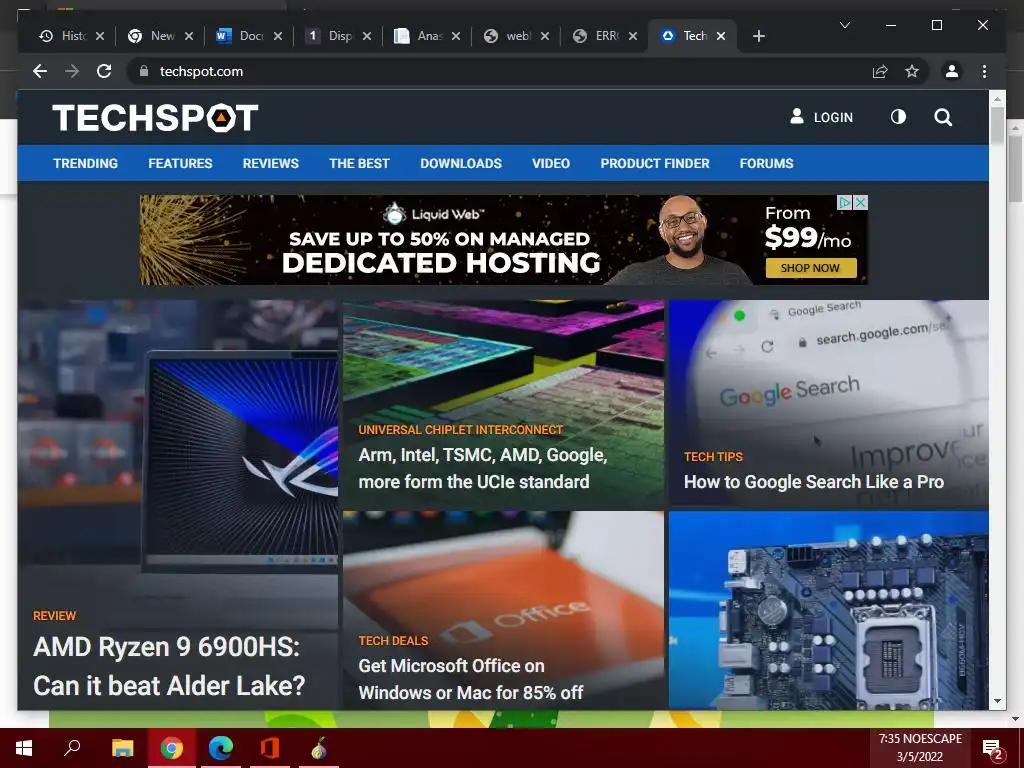Open AMD Ryzen 9 6900HS review article
The width and height of the screenshot is (1024, 768).
(168, 666)
